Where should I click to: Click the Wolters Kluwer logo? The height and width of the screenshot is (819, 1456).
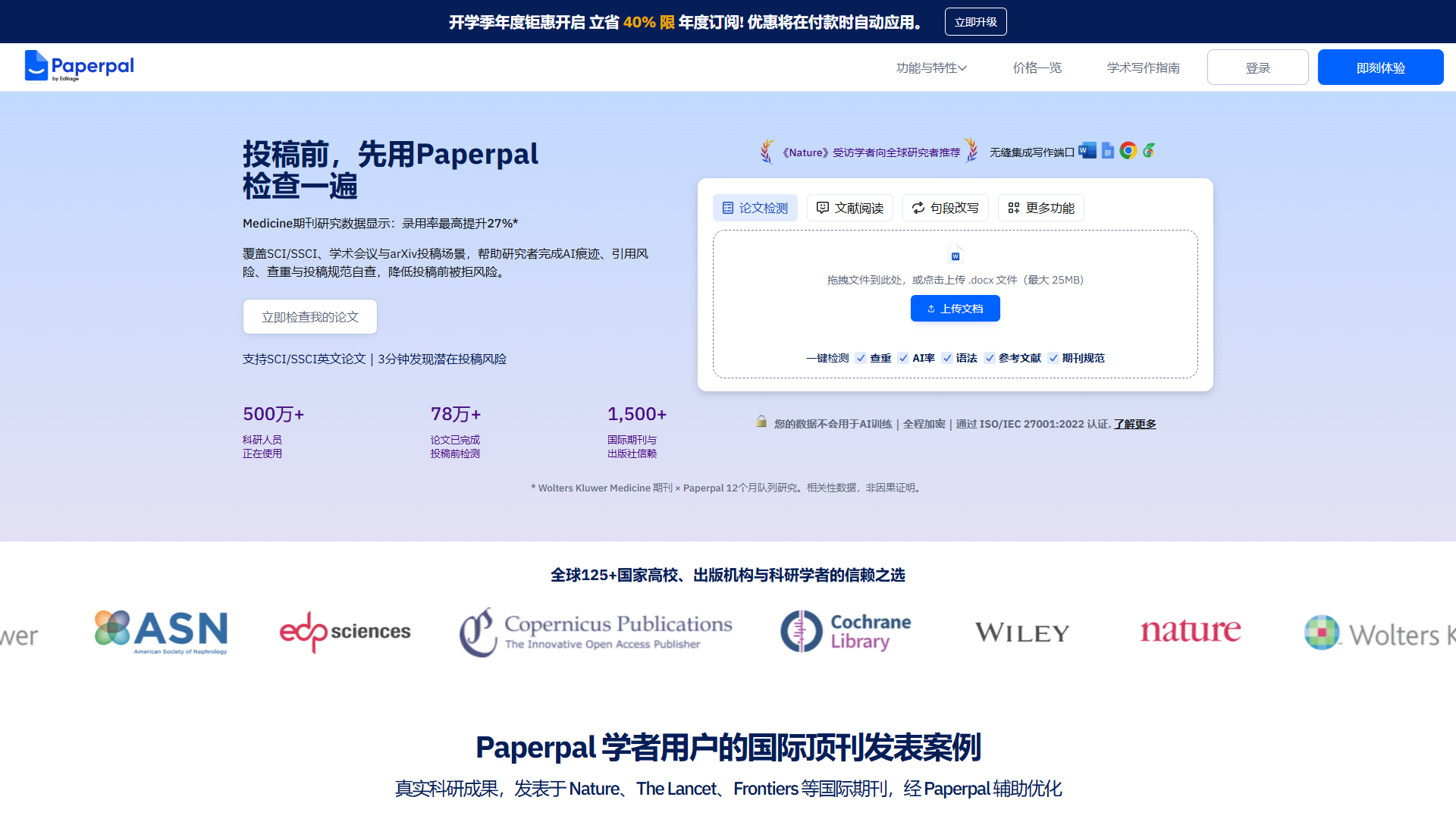pyautogui.click(x=1379, y=632)
